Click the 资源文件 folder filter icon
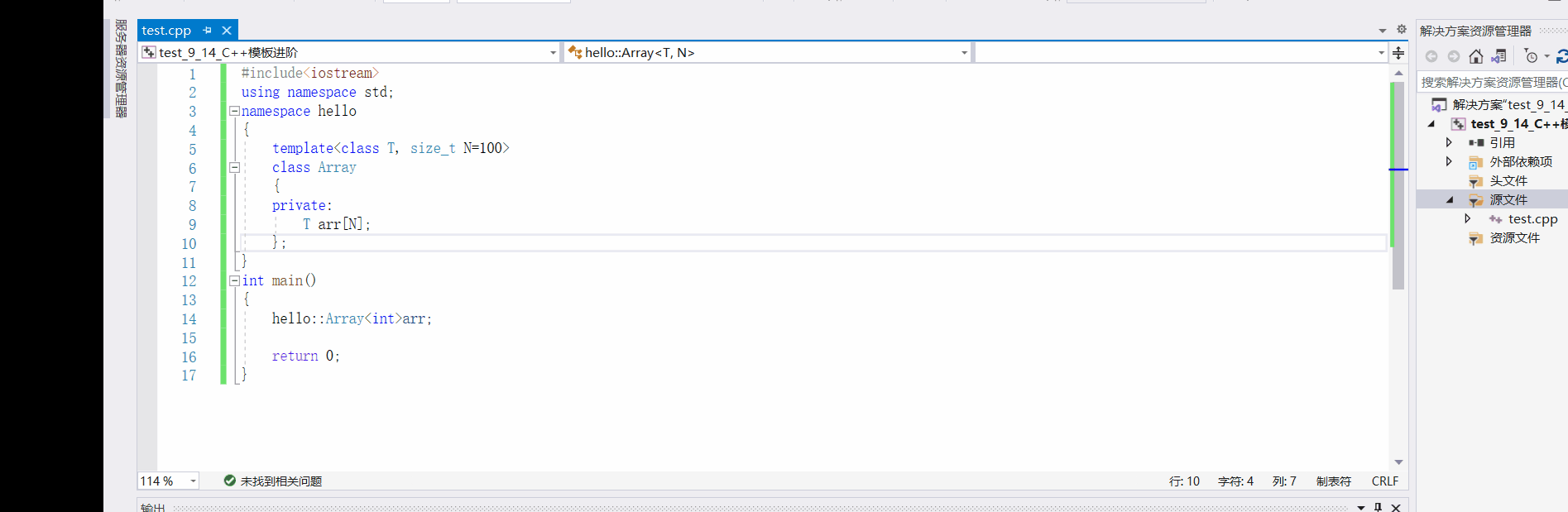This screenshot has height=512, width=1568. coord(1475,238)
